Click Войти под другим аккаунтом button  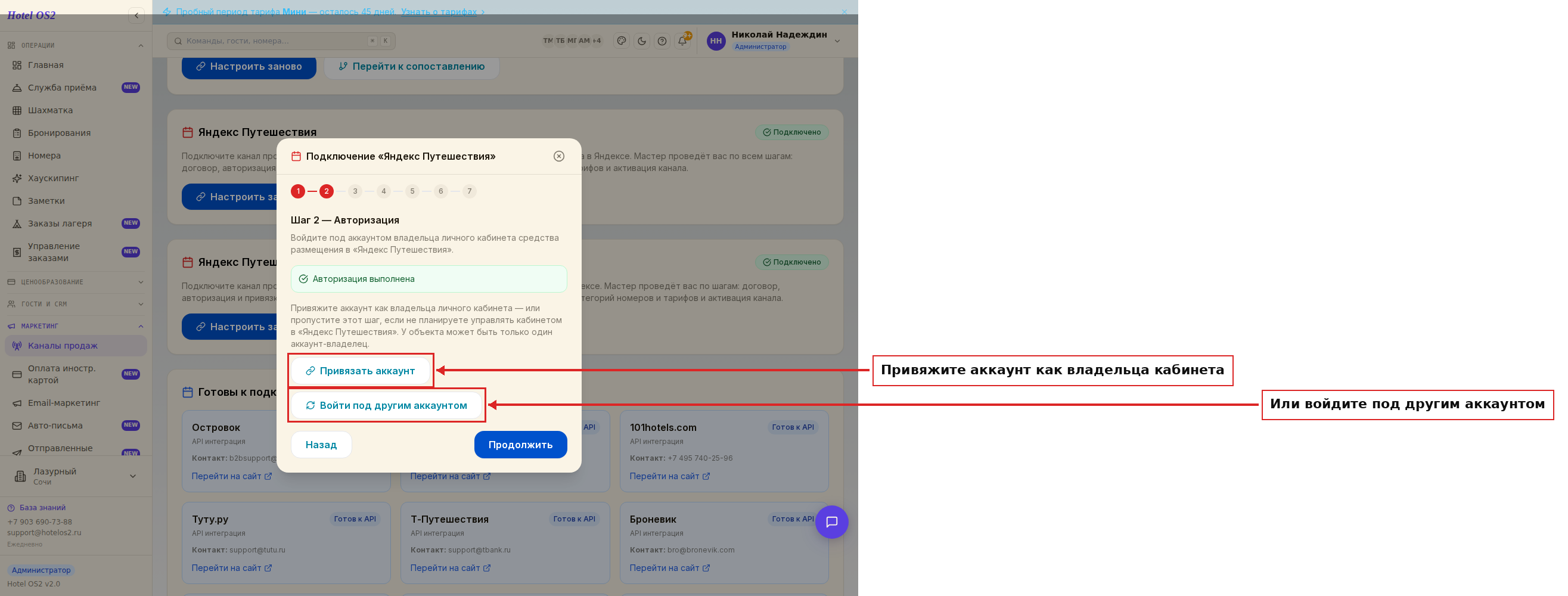pos(387,405)
